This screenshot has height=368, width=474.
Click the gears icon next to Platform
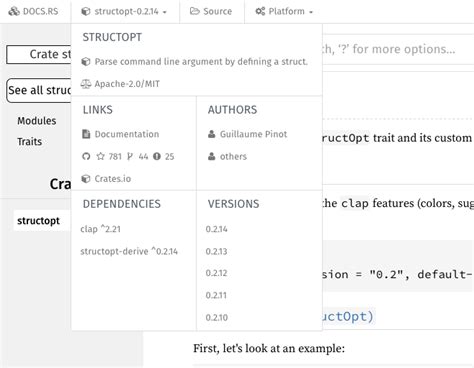point(260,11)
